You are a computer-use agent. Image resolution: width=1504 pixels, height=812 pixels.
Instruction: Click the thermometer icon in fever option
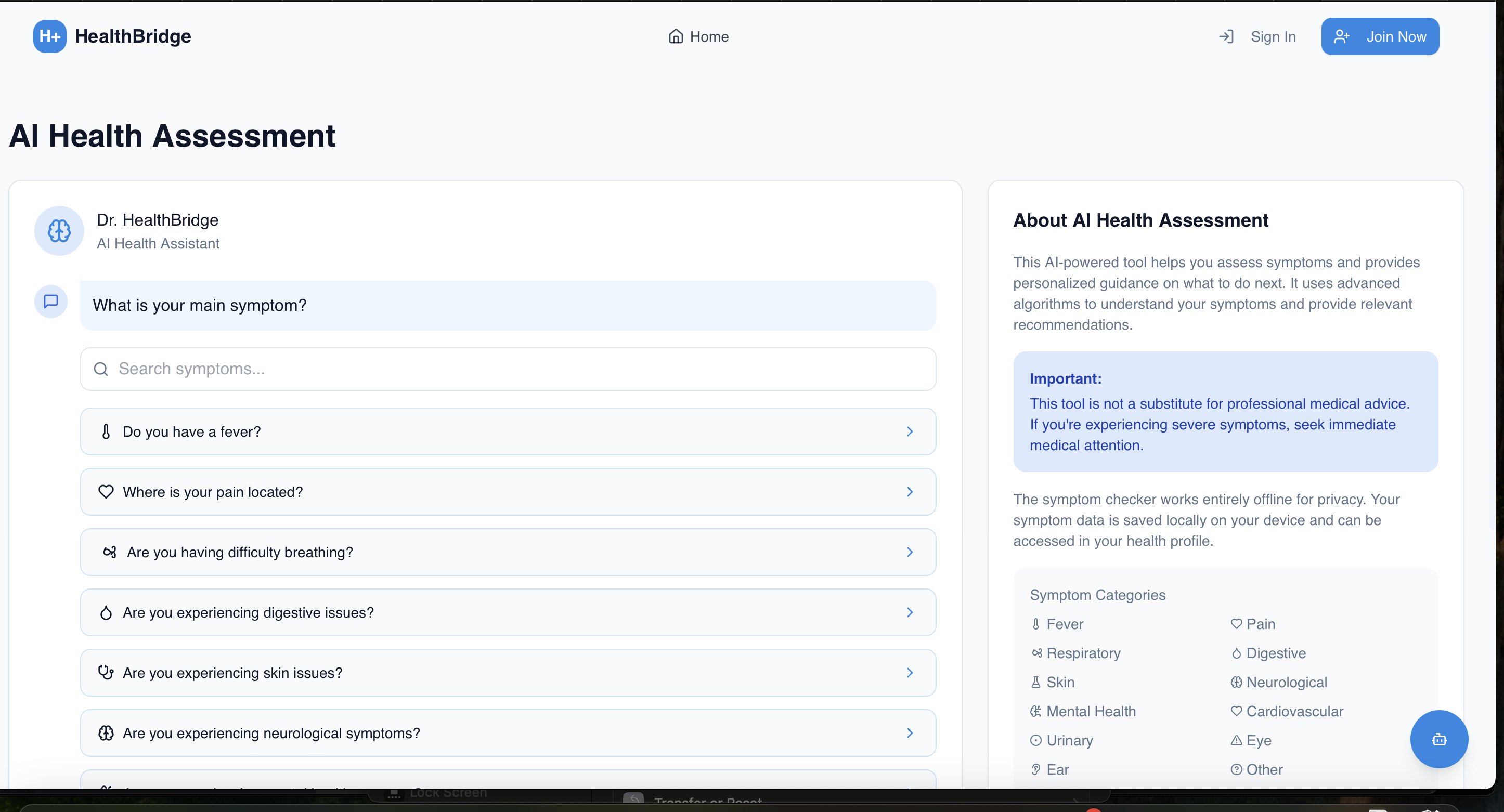(106, 431)
